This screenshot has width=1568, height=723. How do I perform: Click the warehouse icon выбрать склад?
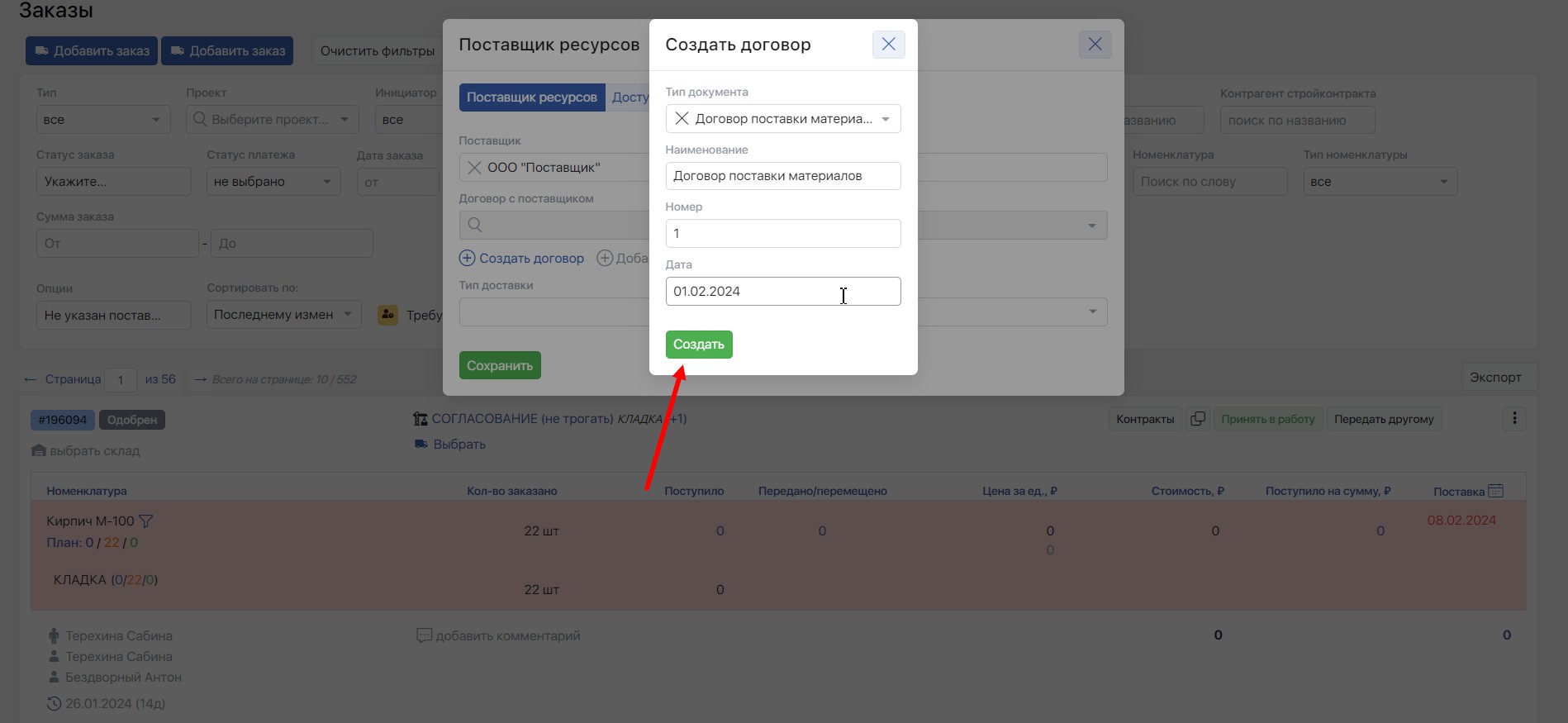click(x=39, y=450)
